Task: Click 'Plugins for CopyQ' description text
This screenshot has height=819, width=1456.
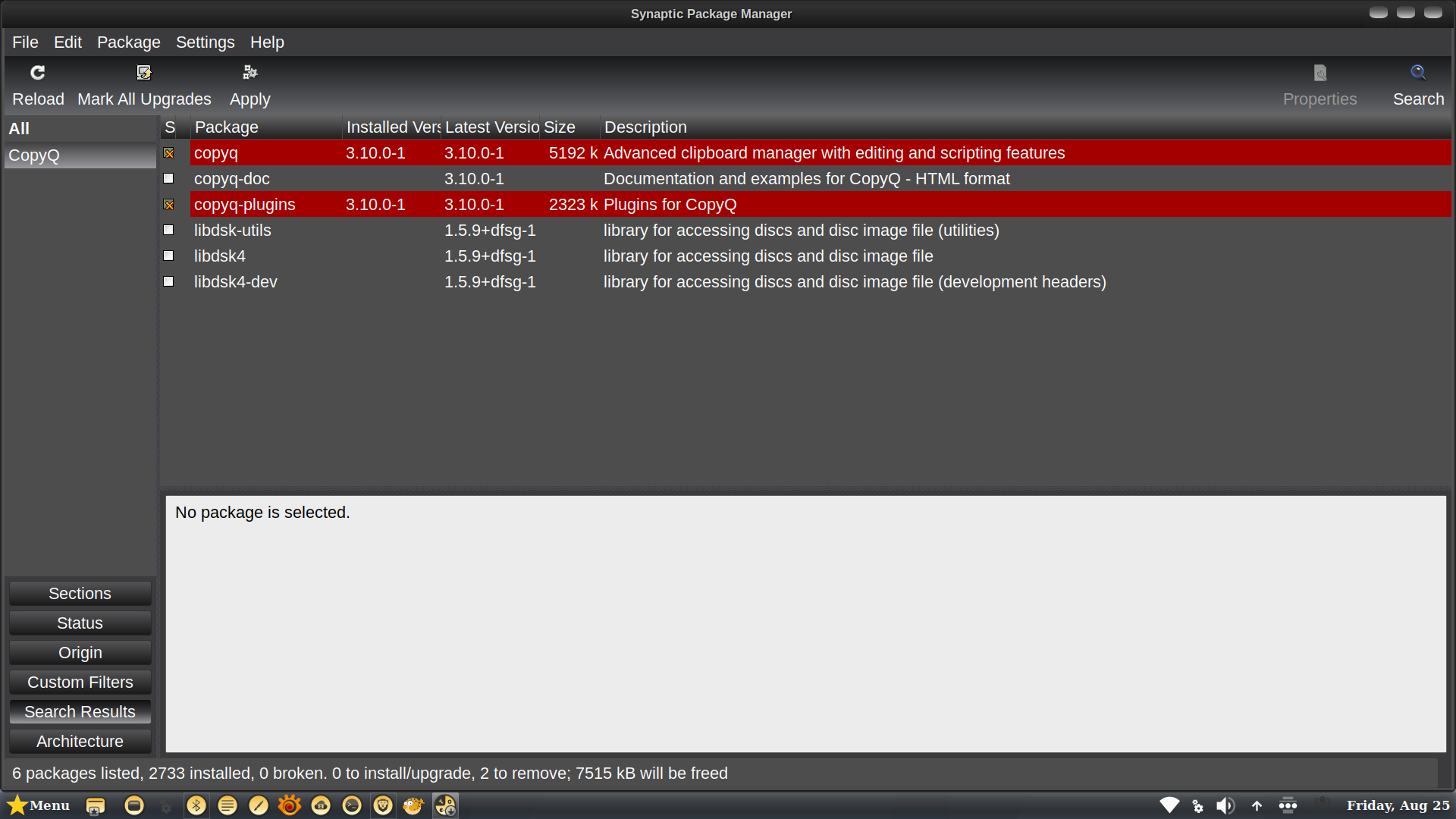Action: (x=670, y=205)
